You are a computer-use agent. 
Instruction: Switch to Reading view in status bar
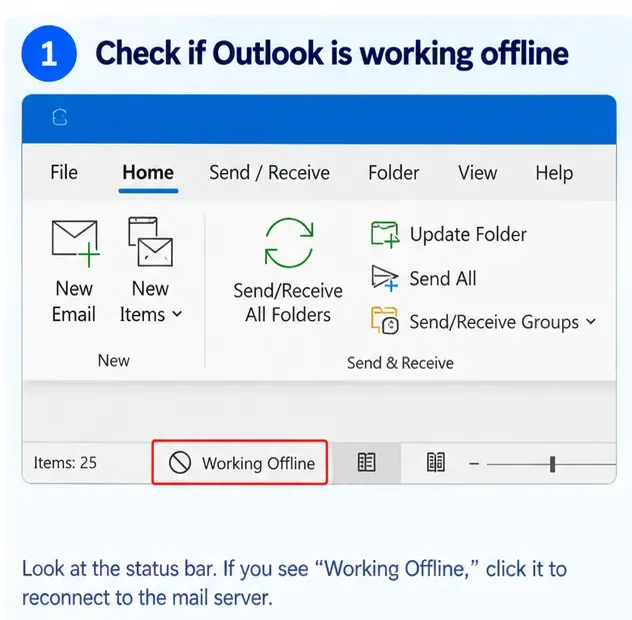click(436, 462)
